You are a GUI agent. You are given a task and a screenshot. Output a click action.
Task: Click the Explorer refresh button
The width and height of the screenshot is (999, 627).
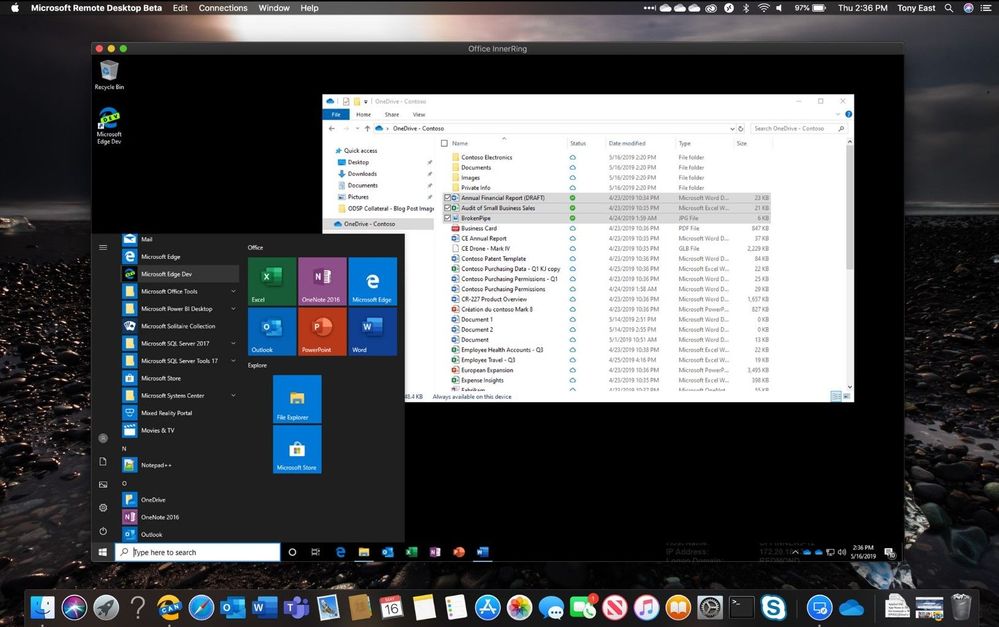pyautogui.click(x=740, y=129)
